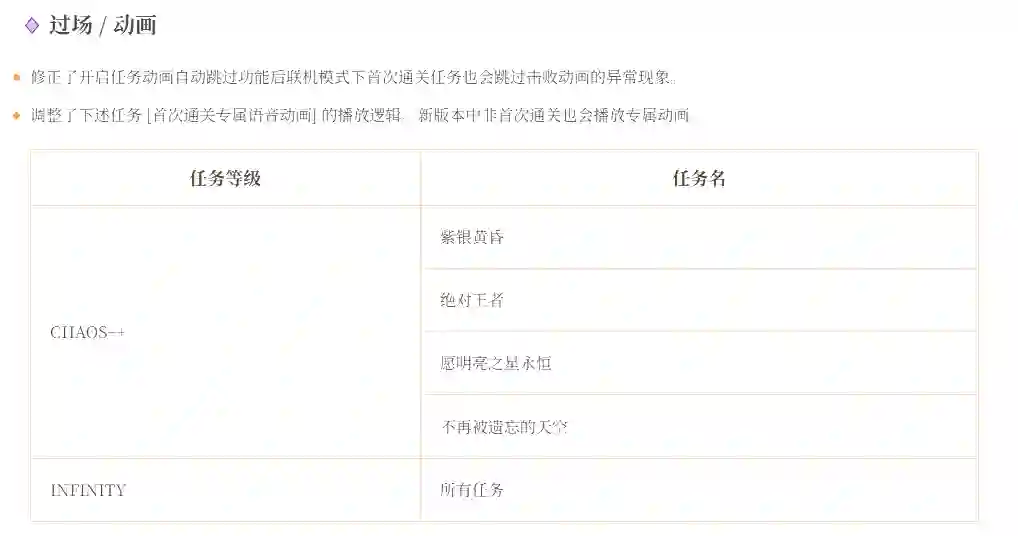Click the bracketed text 首次通关专属语音动画
The height and width of the screenshot is (536, 1018).
tap(232, 116)
